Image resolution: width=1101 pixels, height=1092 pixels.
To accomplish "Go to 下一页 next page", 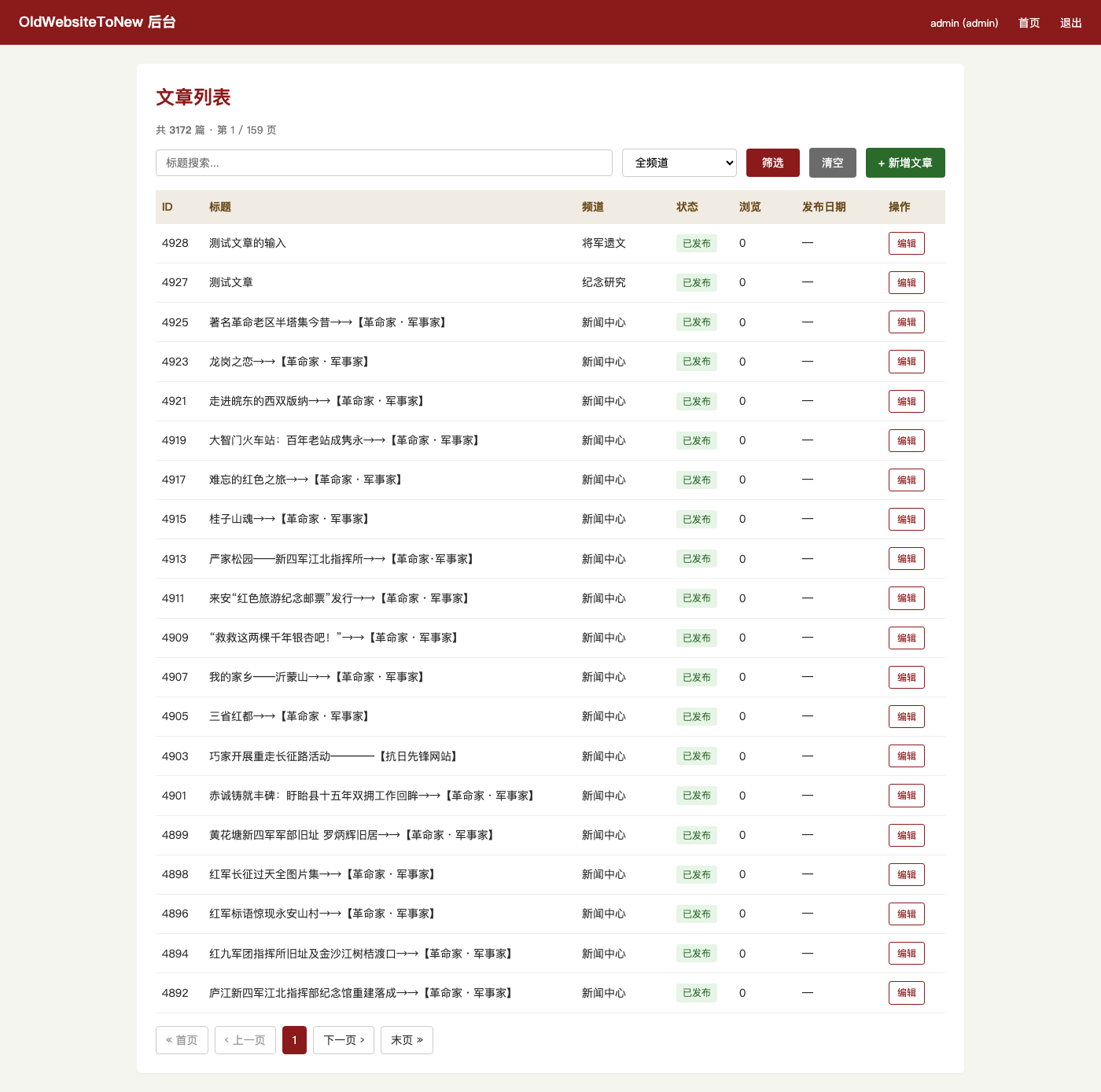I will click(344, 1040).
